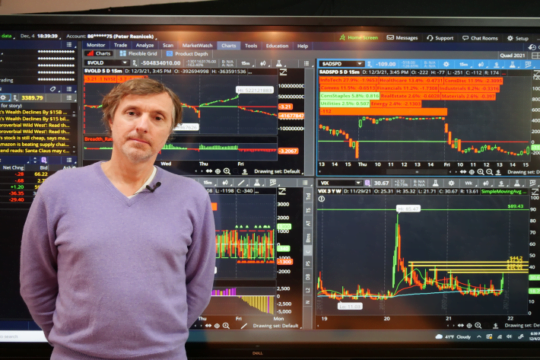Expand the VIX symbol dropdown
Viewport: 540px width, 360px height.
[358, 183]
